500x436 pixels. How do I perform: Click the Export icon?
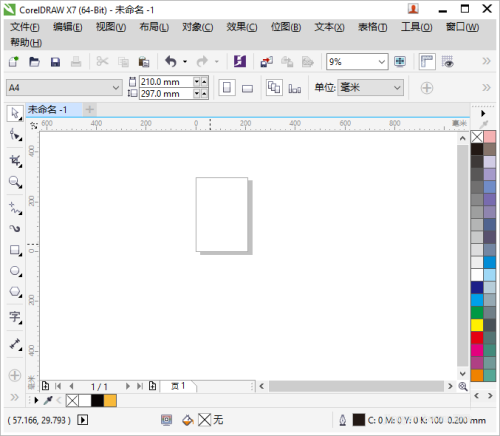point(287,62)
